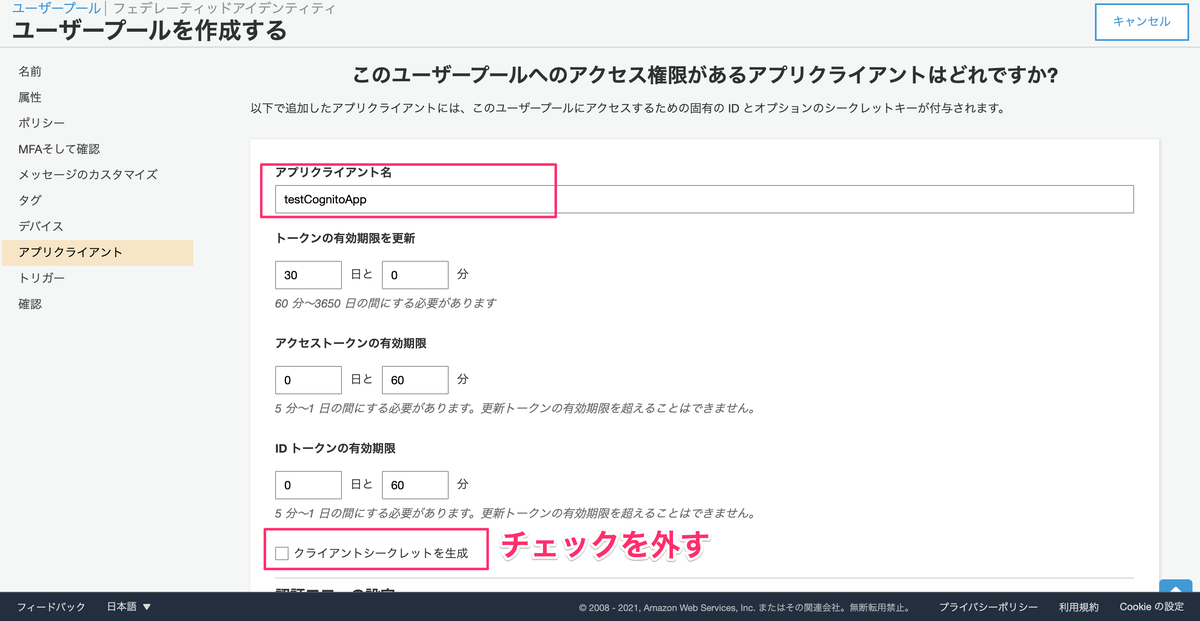Image resolution: width=1200 pixels, height=621 pixels.
Task: Click the ID トークン days field
Action: point(308,485)
